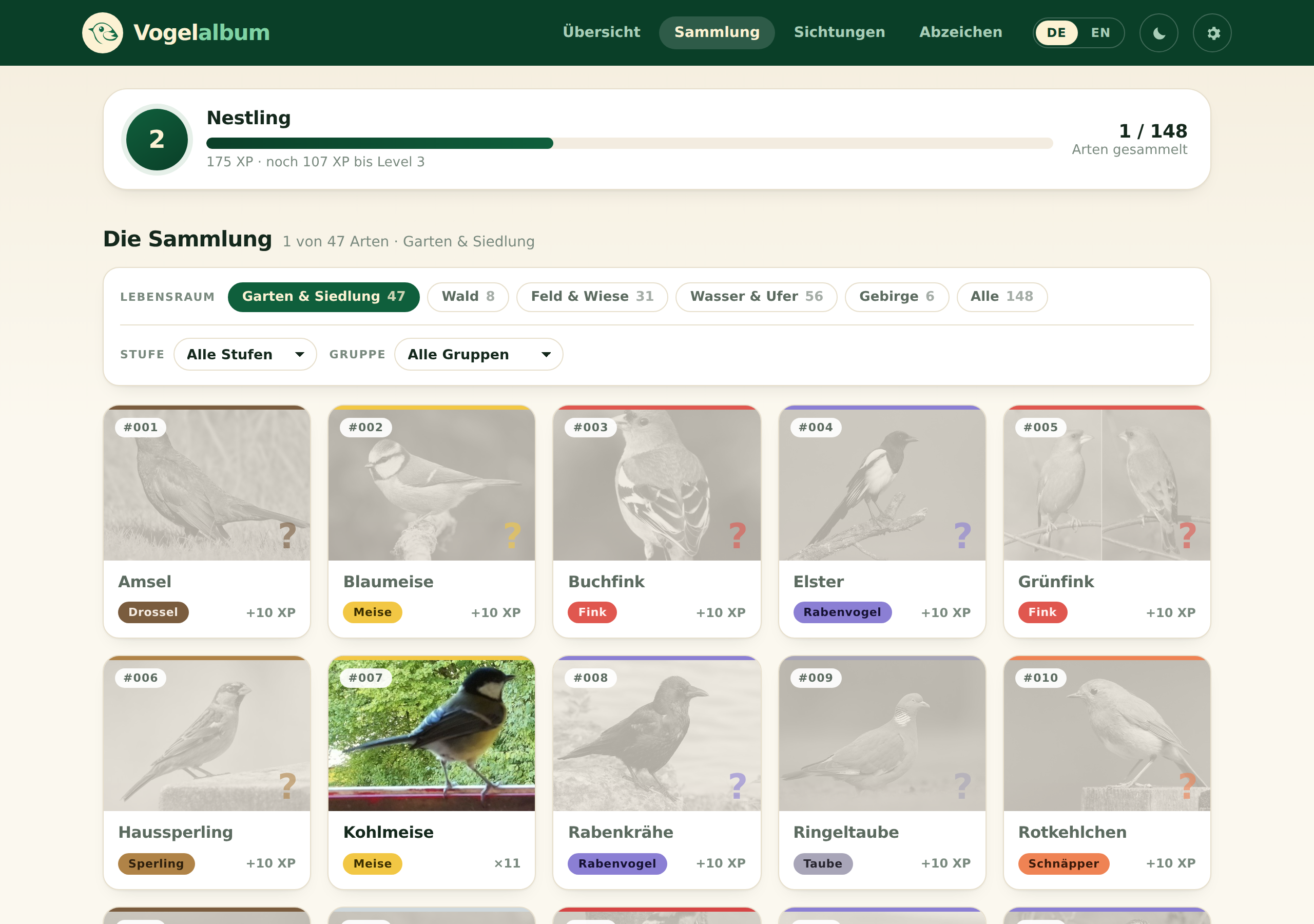Toggle dark mode with moon icon
The image size is (1314, 924).
pyautogui.click(x=1158, y=33)
